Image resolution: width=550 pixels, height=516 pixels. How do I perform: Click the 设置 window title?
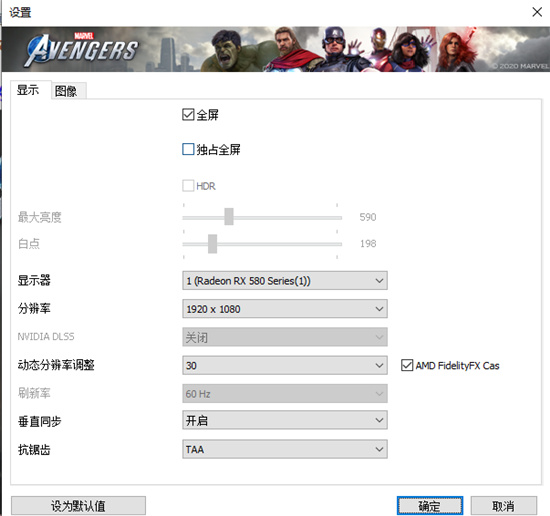(x=20, y=13)
